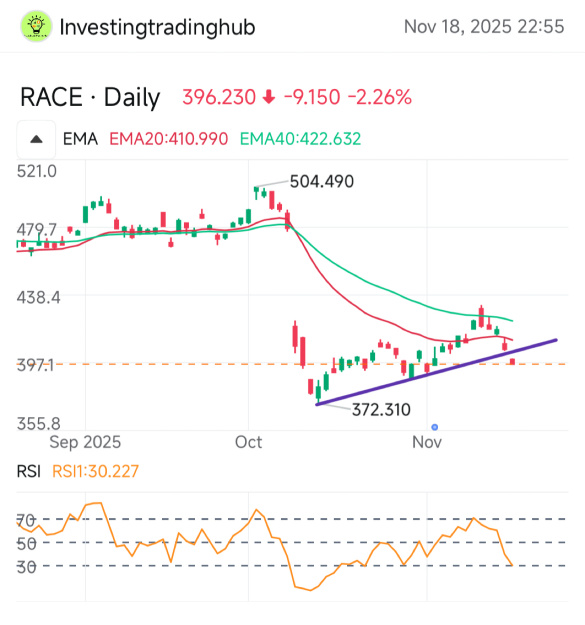Click the red down arrow price indicator
This screenshot has width=585, height=625.
tap(269, 97)
